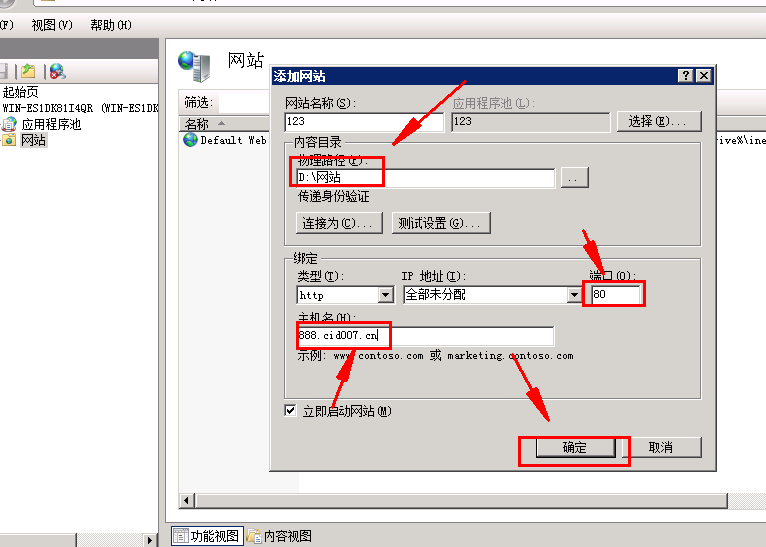Click the 网站 folder icon in tree
This screenshot has width=766, height=547.
(x=10, y=140)
